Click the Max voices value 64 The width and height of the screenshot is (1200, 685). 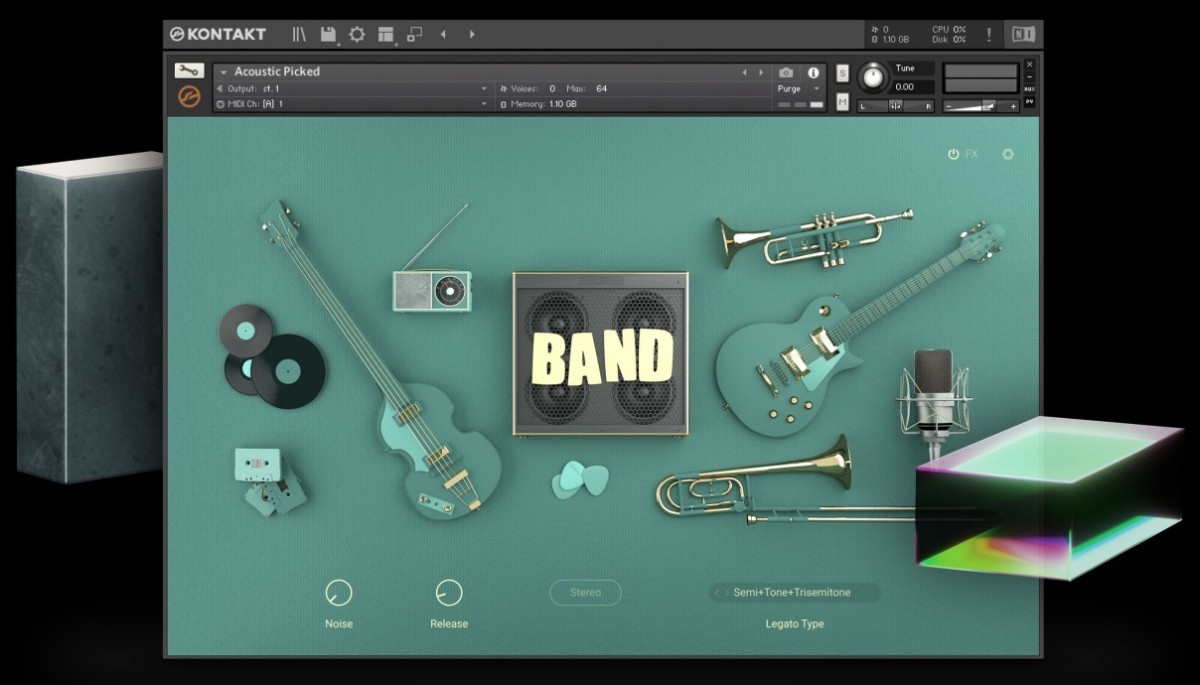(601, 88)
